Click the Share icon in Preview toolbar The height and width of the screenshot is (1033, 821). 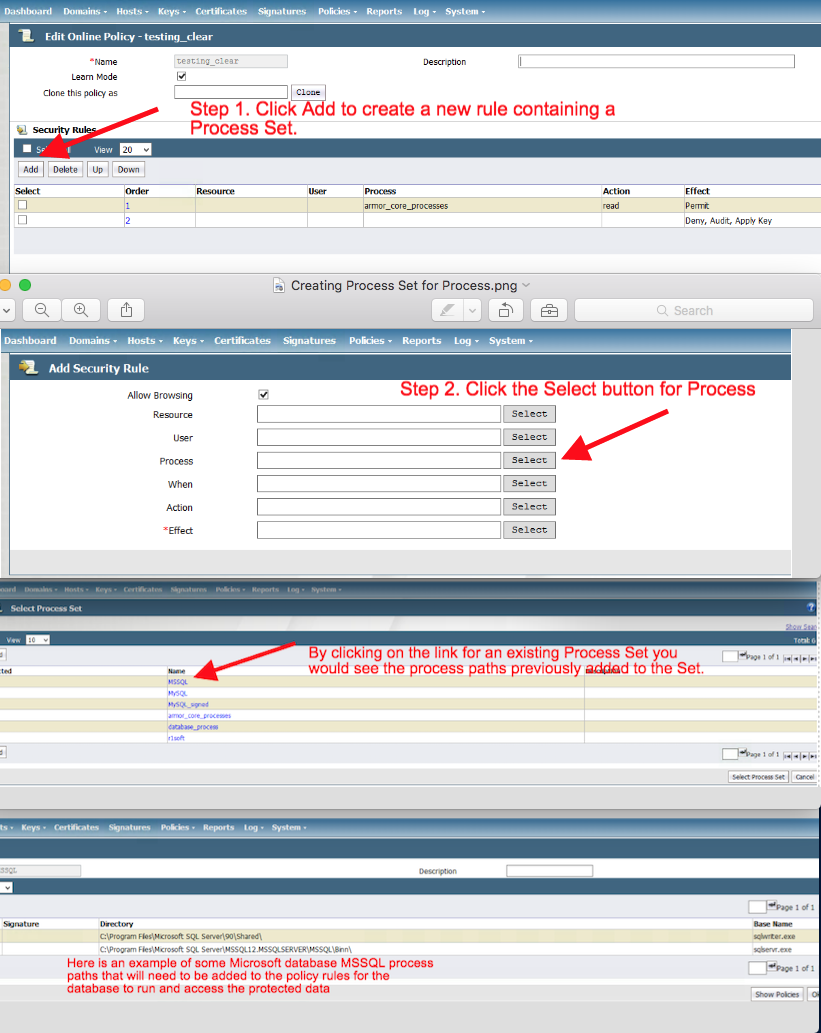click(127, 310)
